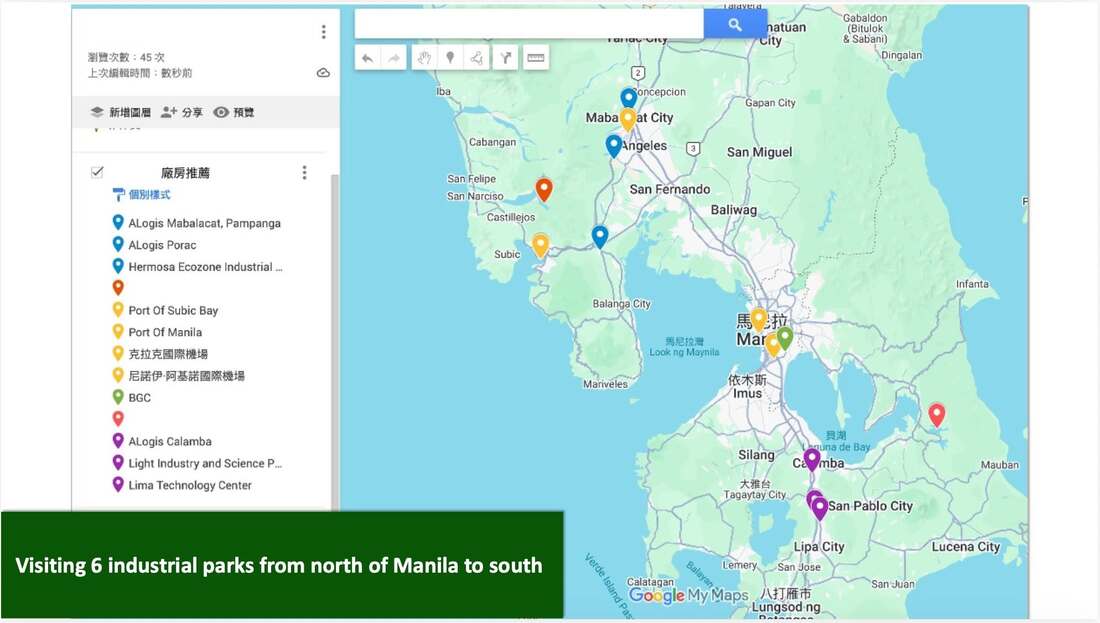Click the undo arrow tool

[368, 58]
